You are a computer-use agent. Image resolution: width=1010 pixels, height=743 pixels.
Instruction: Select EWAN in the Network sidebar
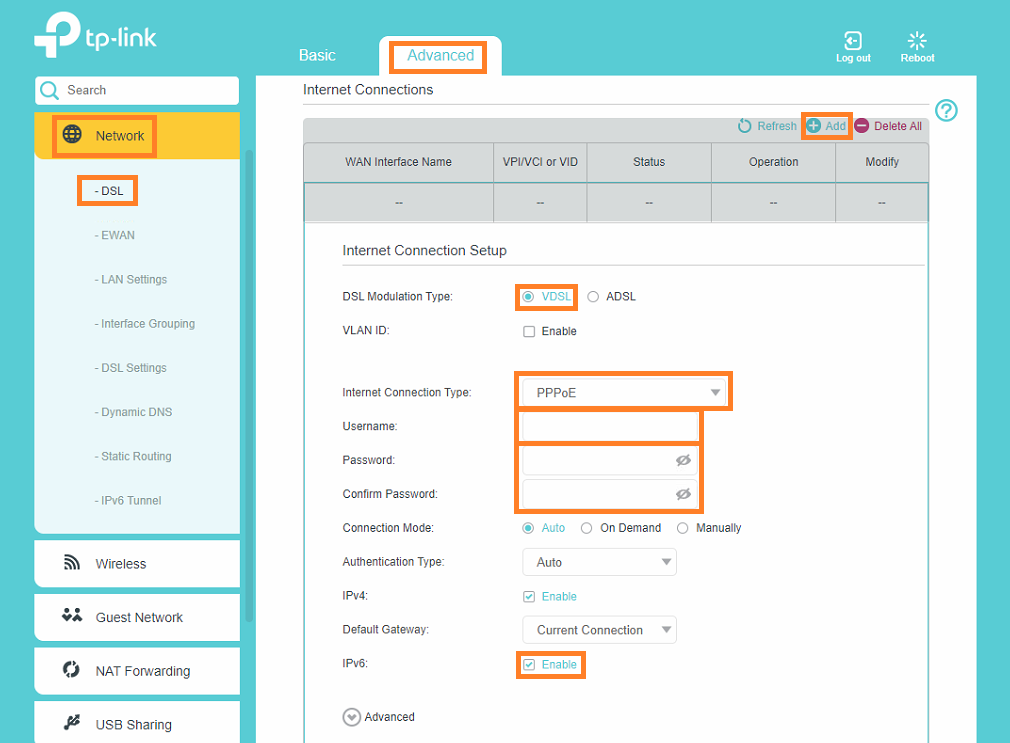[115, 235]
